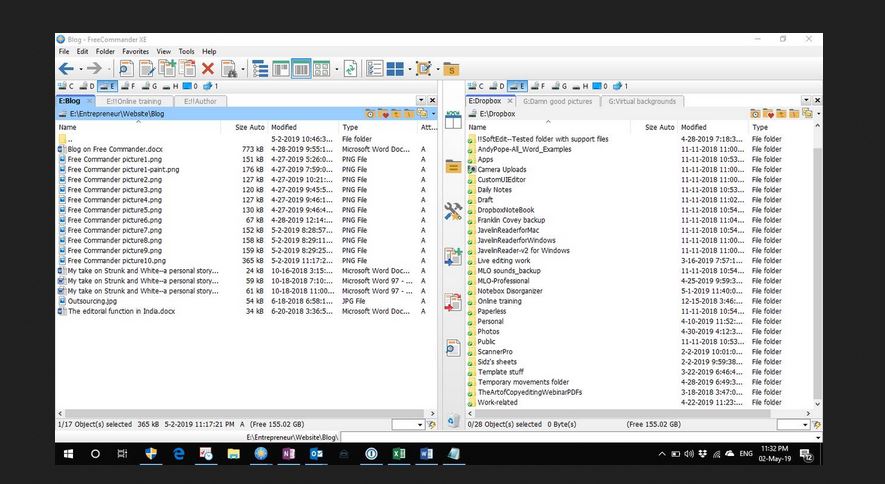
Task: Select drive H in the right panel
Action: [x=580, y=86]
